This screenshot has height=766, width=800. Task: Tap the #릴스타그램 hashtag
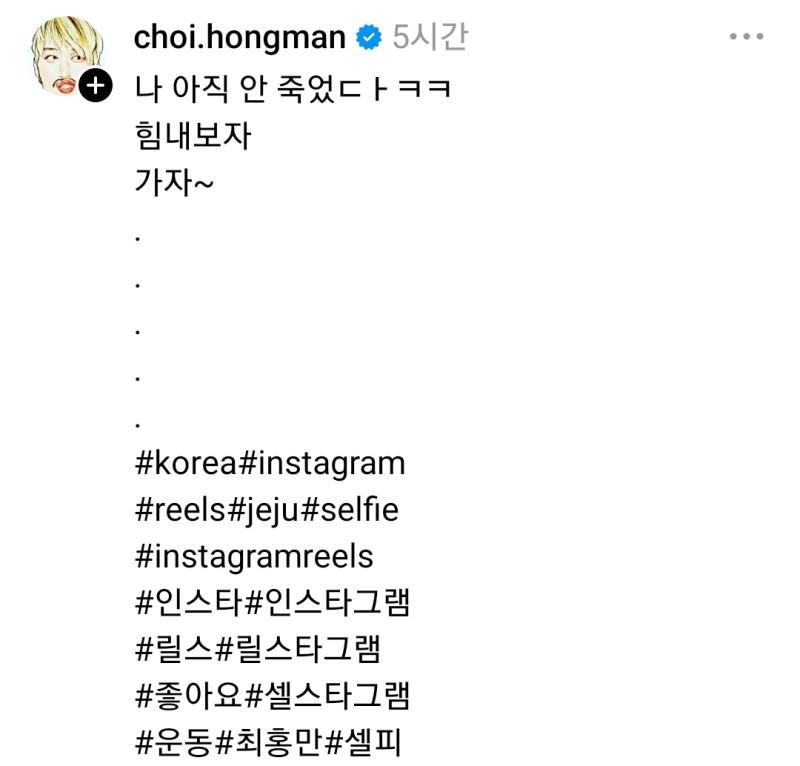coord(298,650)
